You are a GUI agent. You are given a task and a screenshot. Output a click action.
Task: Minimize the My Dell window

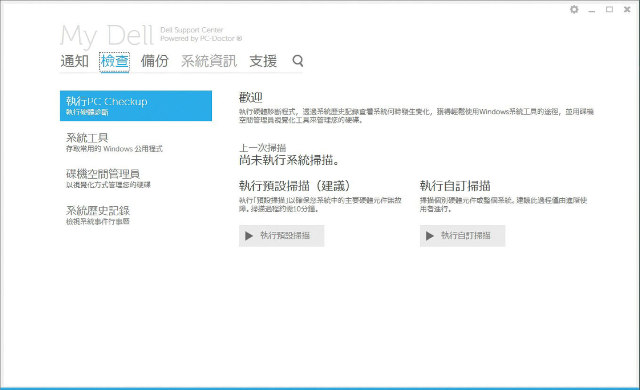(x=591, y=10)
